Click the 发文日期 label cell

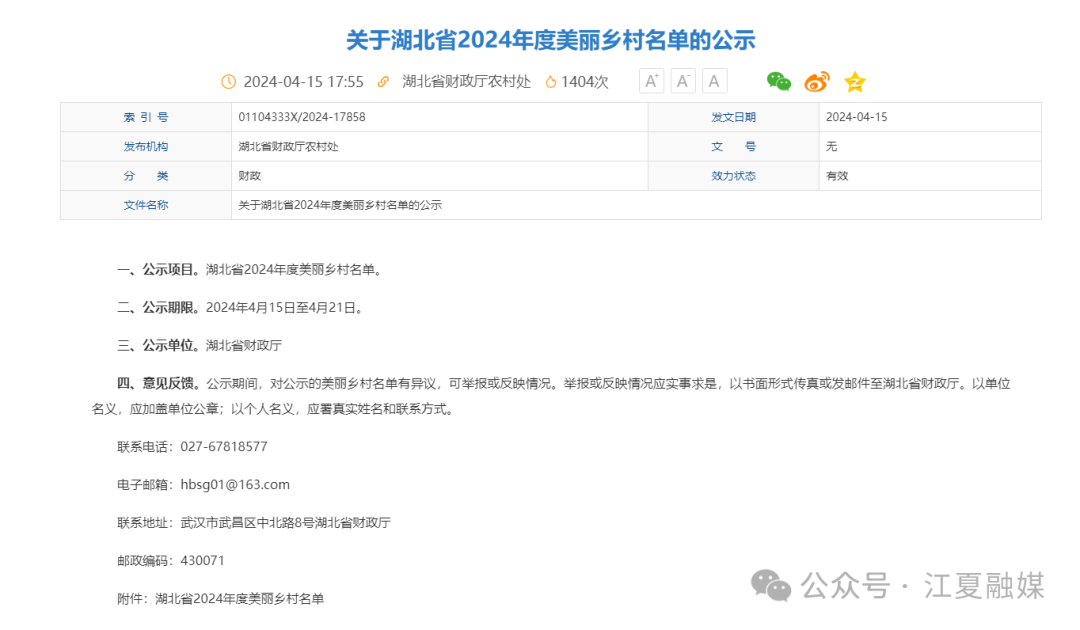pyautogui.click(x=734, y=117)
